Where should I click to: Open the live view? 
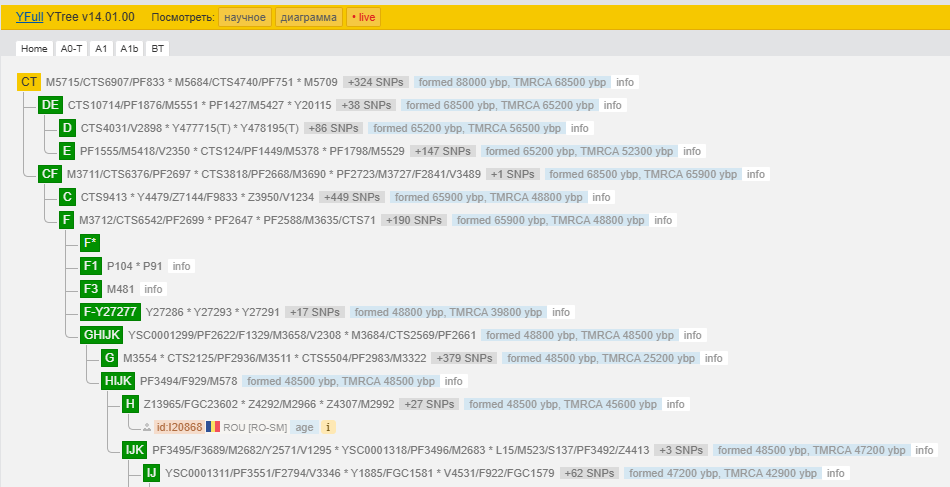pos(364,17)
